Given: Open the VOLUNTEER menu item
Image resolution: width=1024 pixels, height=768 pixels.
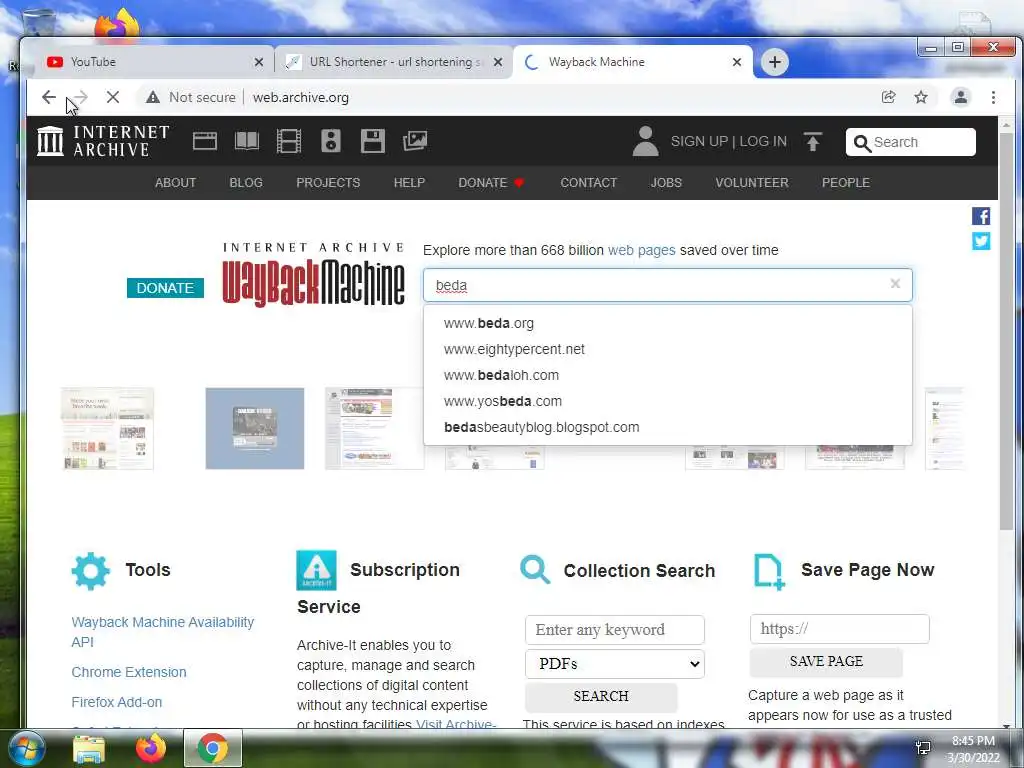Looking at the screenshot, I should tap(752, 183).
